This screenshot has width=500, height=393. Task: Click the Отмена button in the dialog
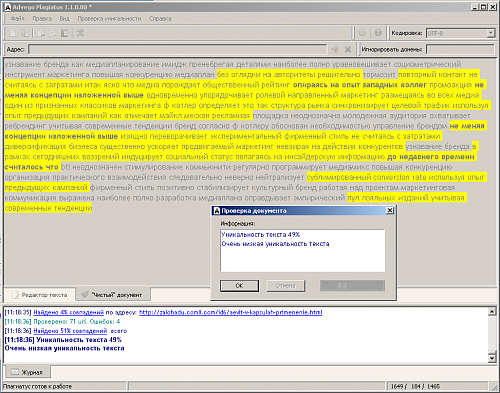point(286,286)
